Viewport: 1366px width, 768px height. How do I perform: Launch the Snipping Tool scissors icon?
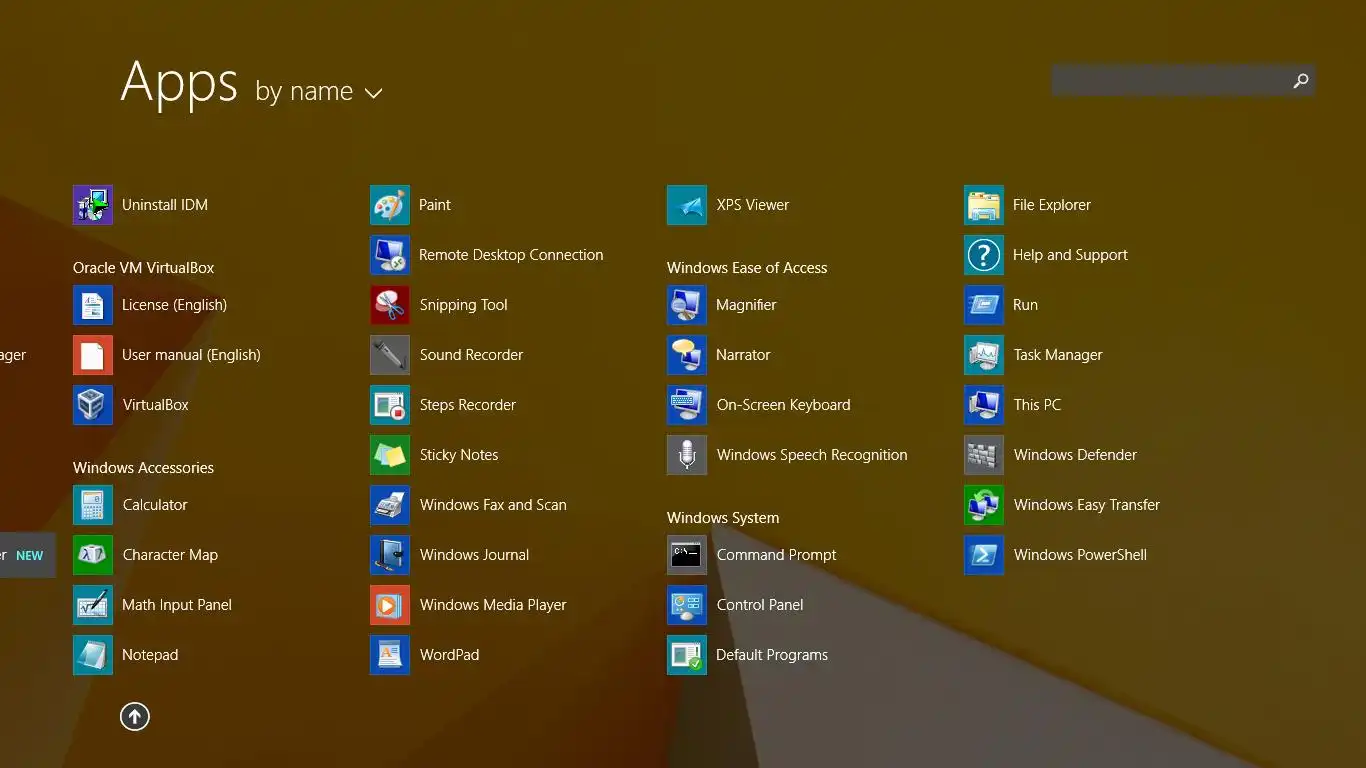(x=390, y=305)
